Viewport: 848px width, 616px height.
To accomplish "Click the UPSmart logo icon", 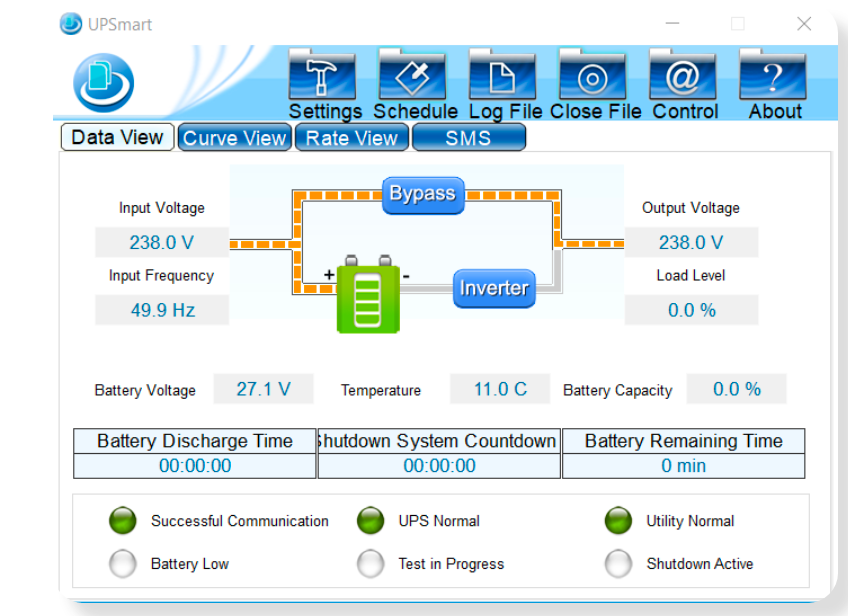I will tap(103, 80).
